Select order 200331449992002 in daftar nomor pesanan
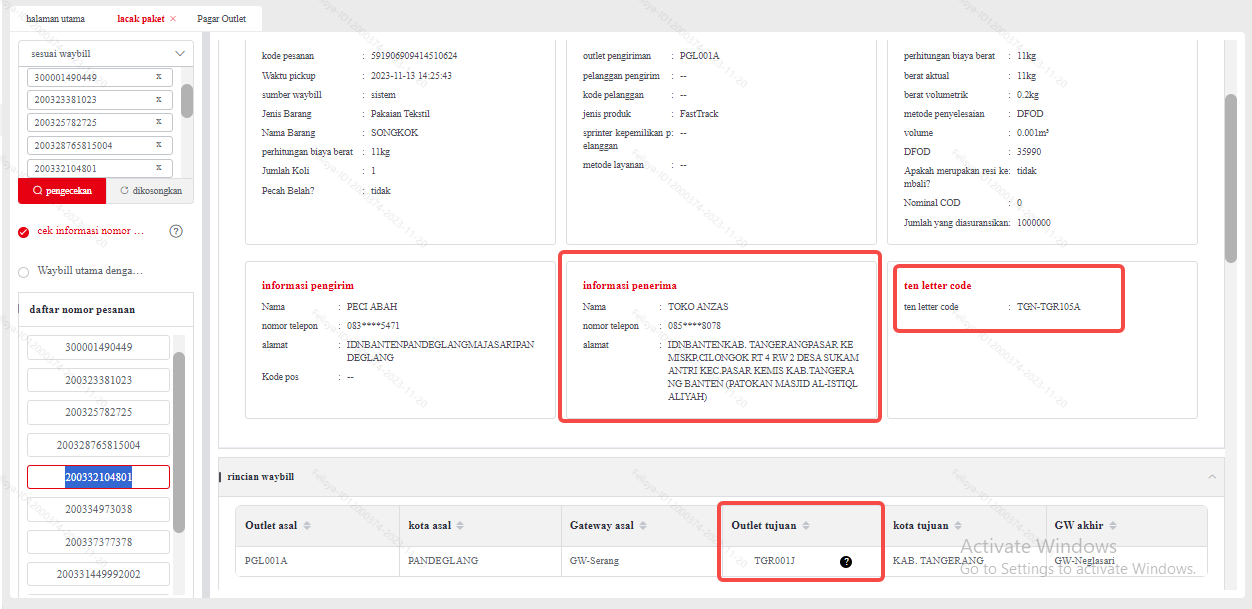Screen dimensions: 1252x609 click(x=98, y=574)
